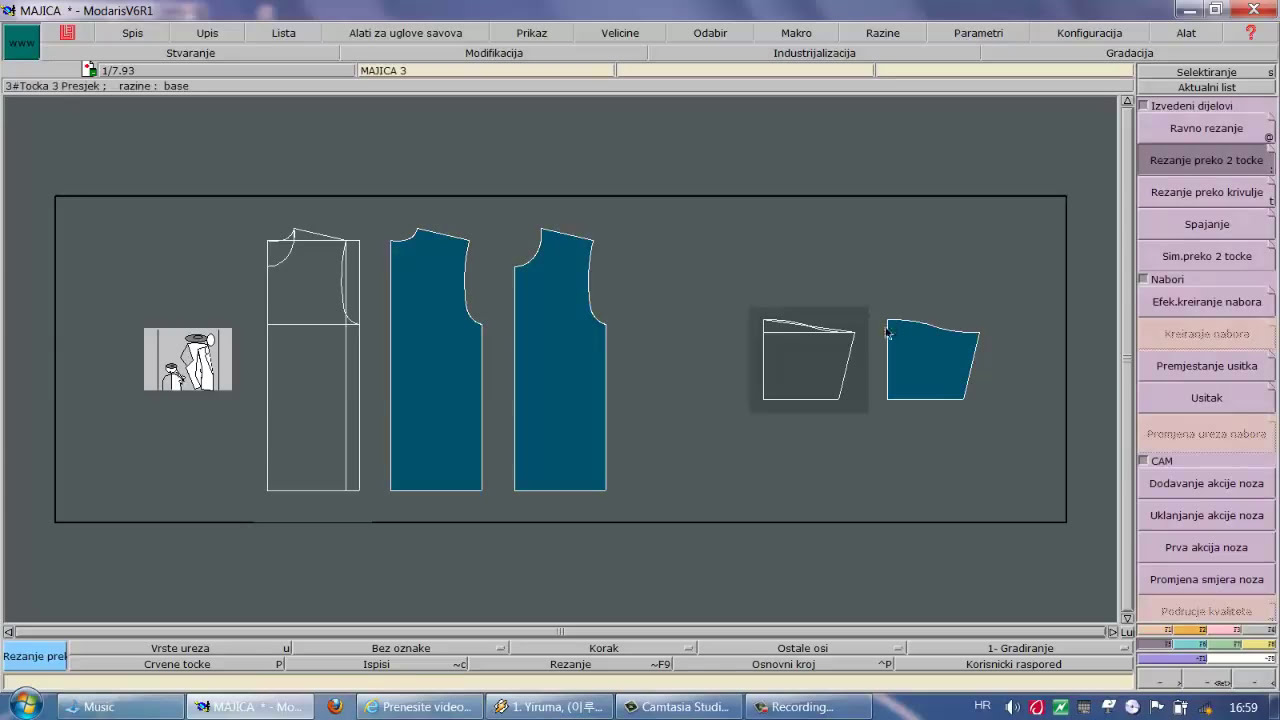Click the red Lectra logo icon
1280x720 pixels.
click(67, 32)
